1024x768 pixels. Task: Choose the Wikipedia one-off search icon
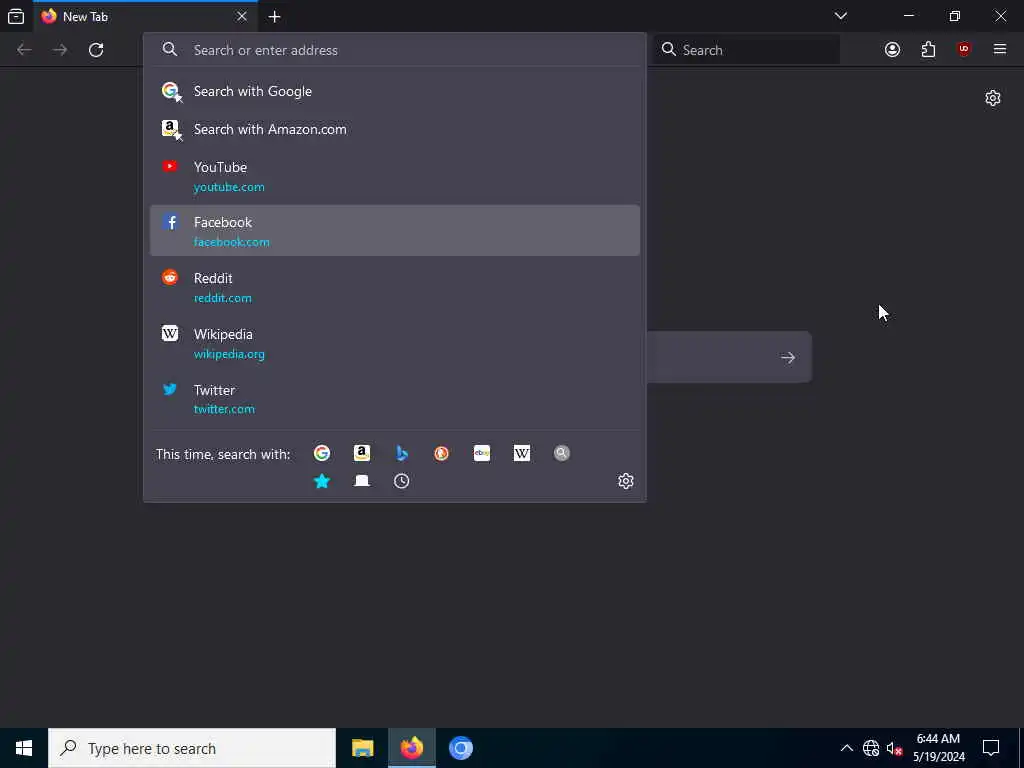click(522, 453)
